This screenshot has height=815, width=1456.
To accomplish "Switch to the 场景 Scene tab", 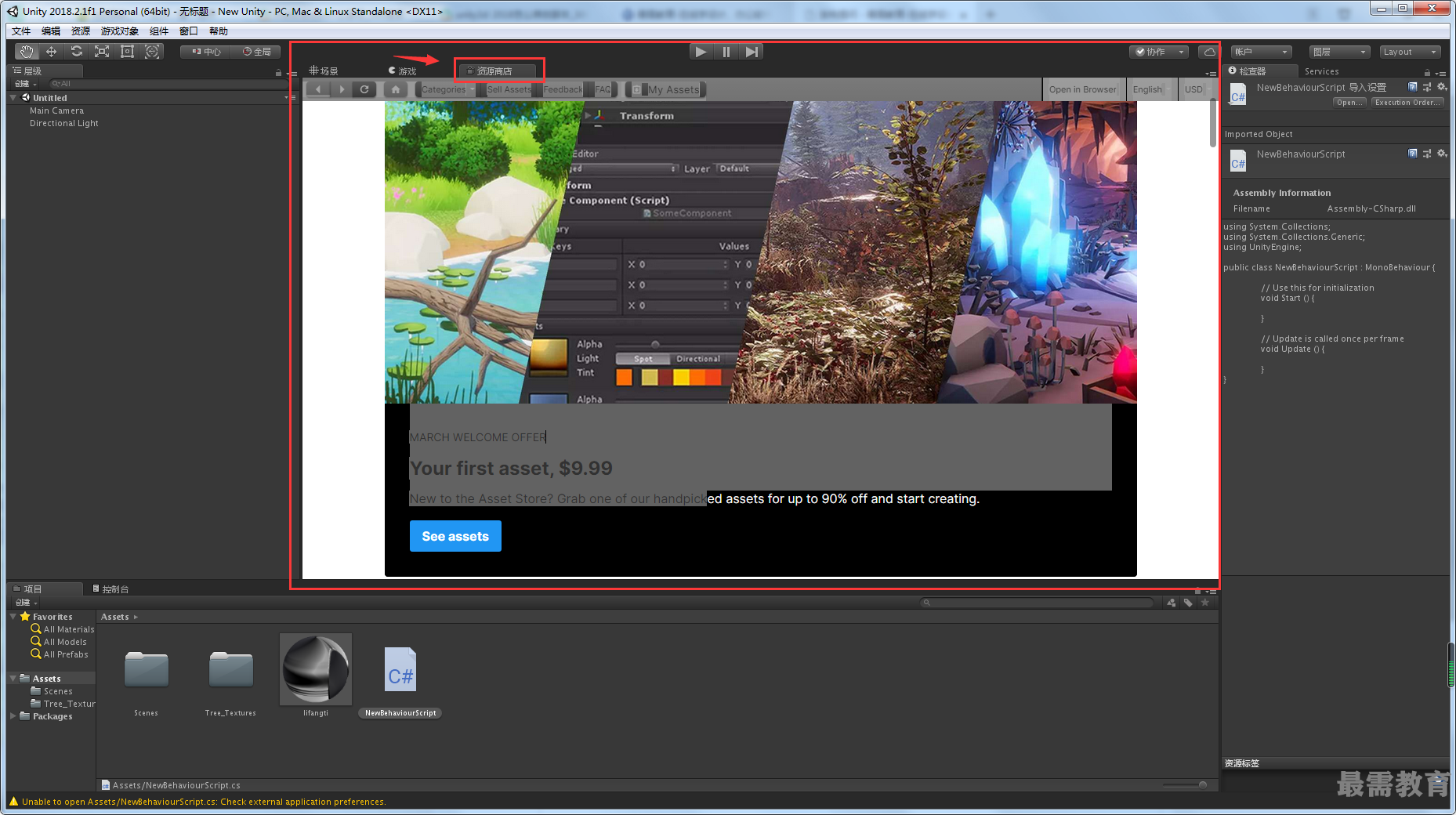I will point(324,71).
